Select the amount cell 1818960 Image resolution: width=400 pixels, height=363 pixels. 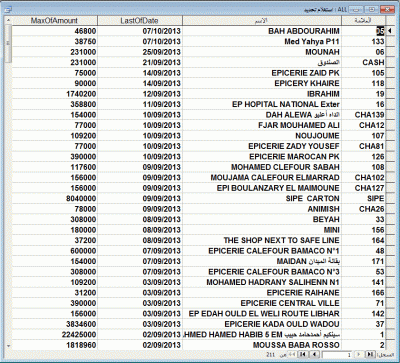pyautogui.click(x=55, y=345)
